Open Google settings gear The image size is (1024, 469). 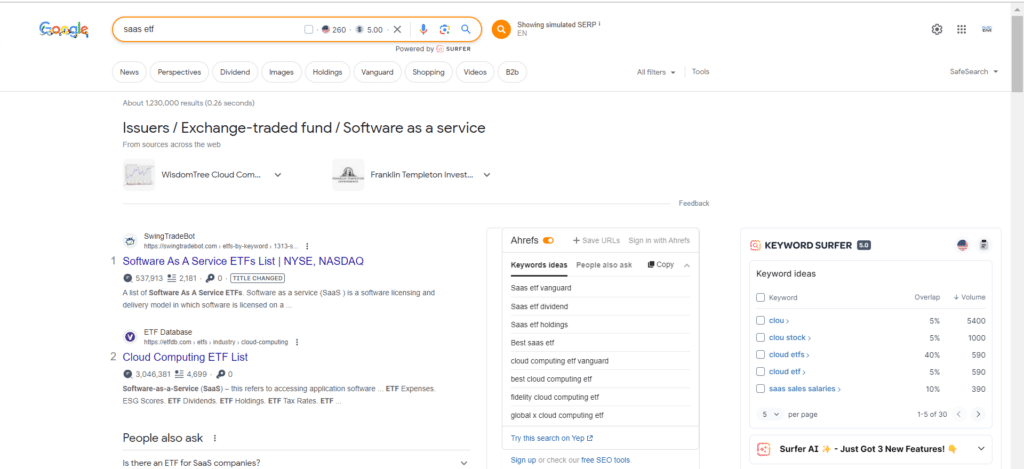[937, 29]
